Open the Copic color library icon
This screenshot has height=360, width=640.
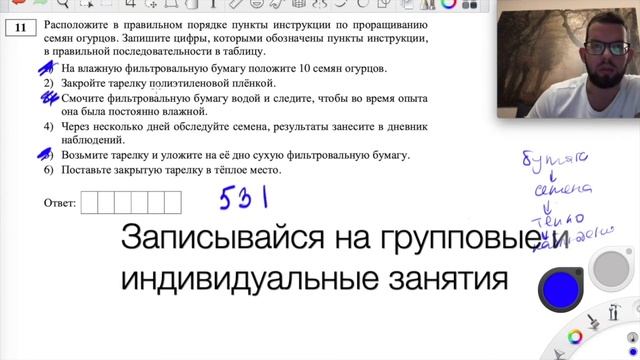point(470,4)
